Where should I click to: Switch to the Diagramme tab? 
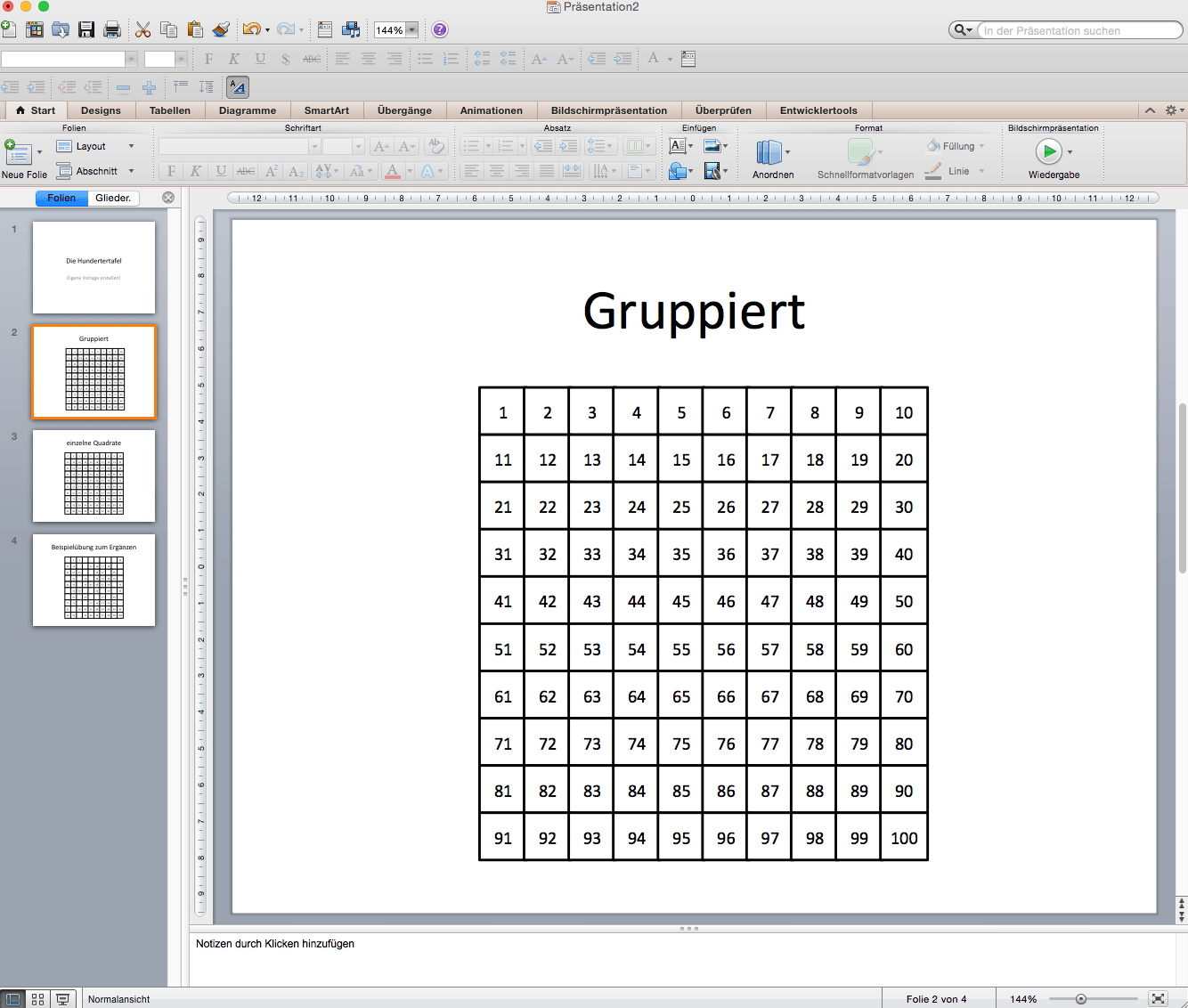pyautogui.click(x=248, y=110)
